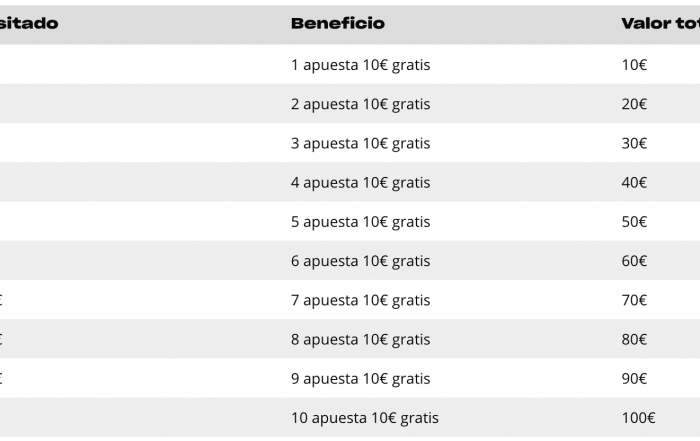Click the 100€ total value cell
This screenshot has width=700, height=441.
tap(638, 419)
